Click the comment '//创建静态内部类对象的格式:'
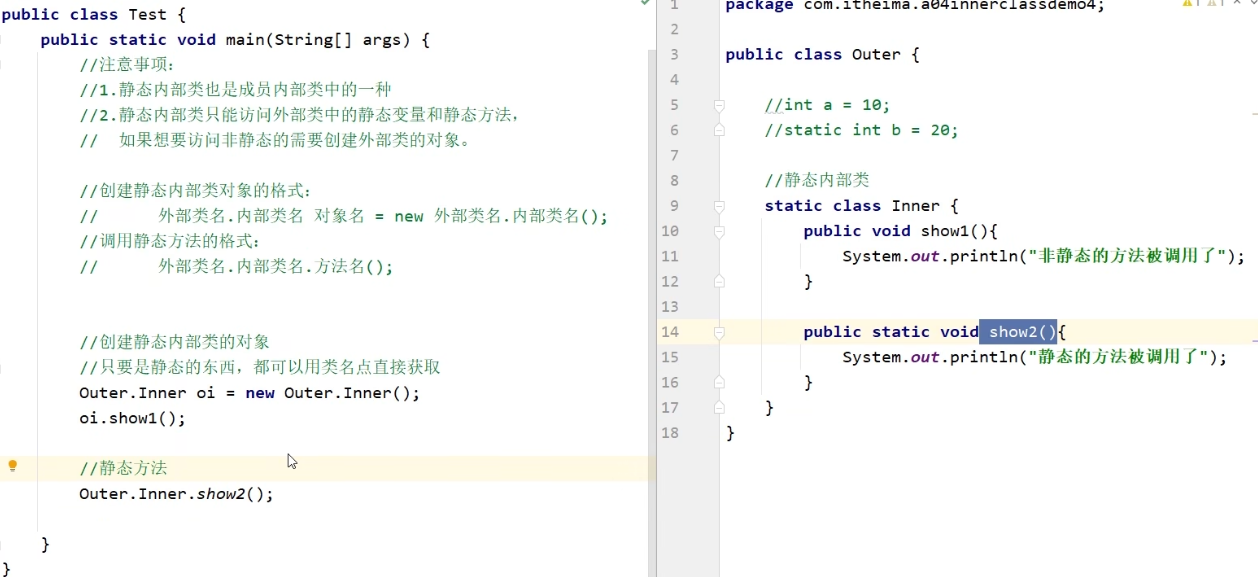Viewport: 1258px width, 577px height. 196,191
